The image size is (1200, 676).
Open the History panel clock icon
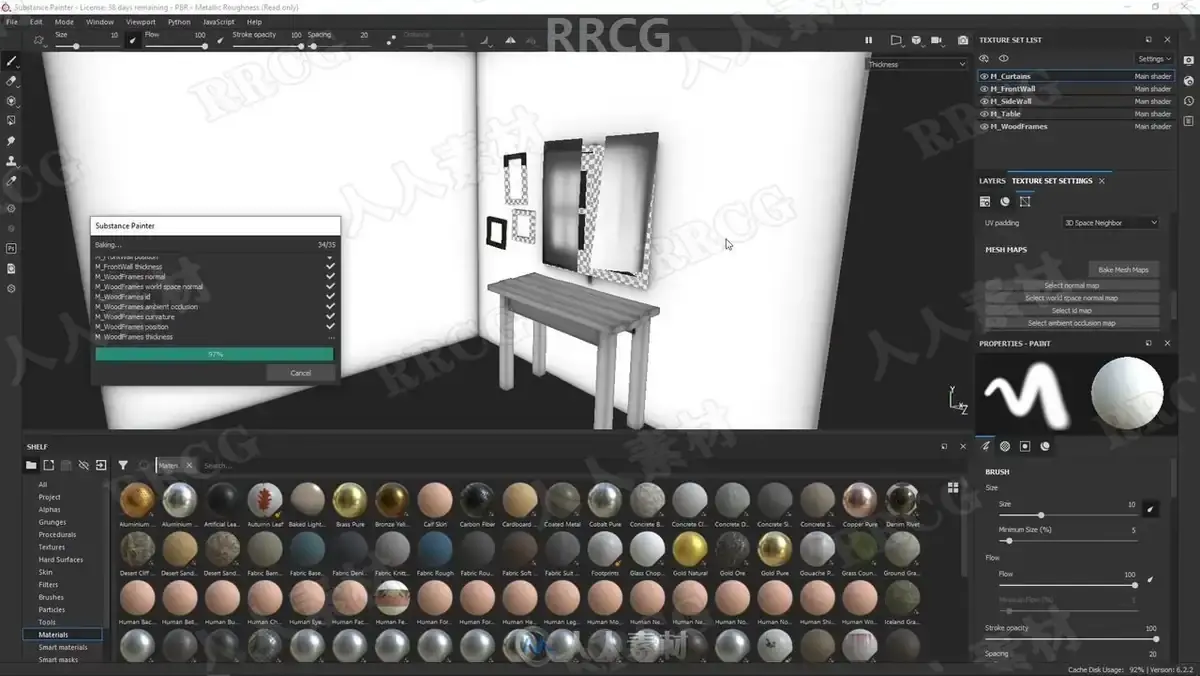(1188, 101)
